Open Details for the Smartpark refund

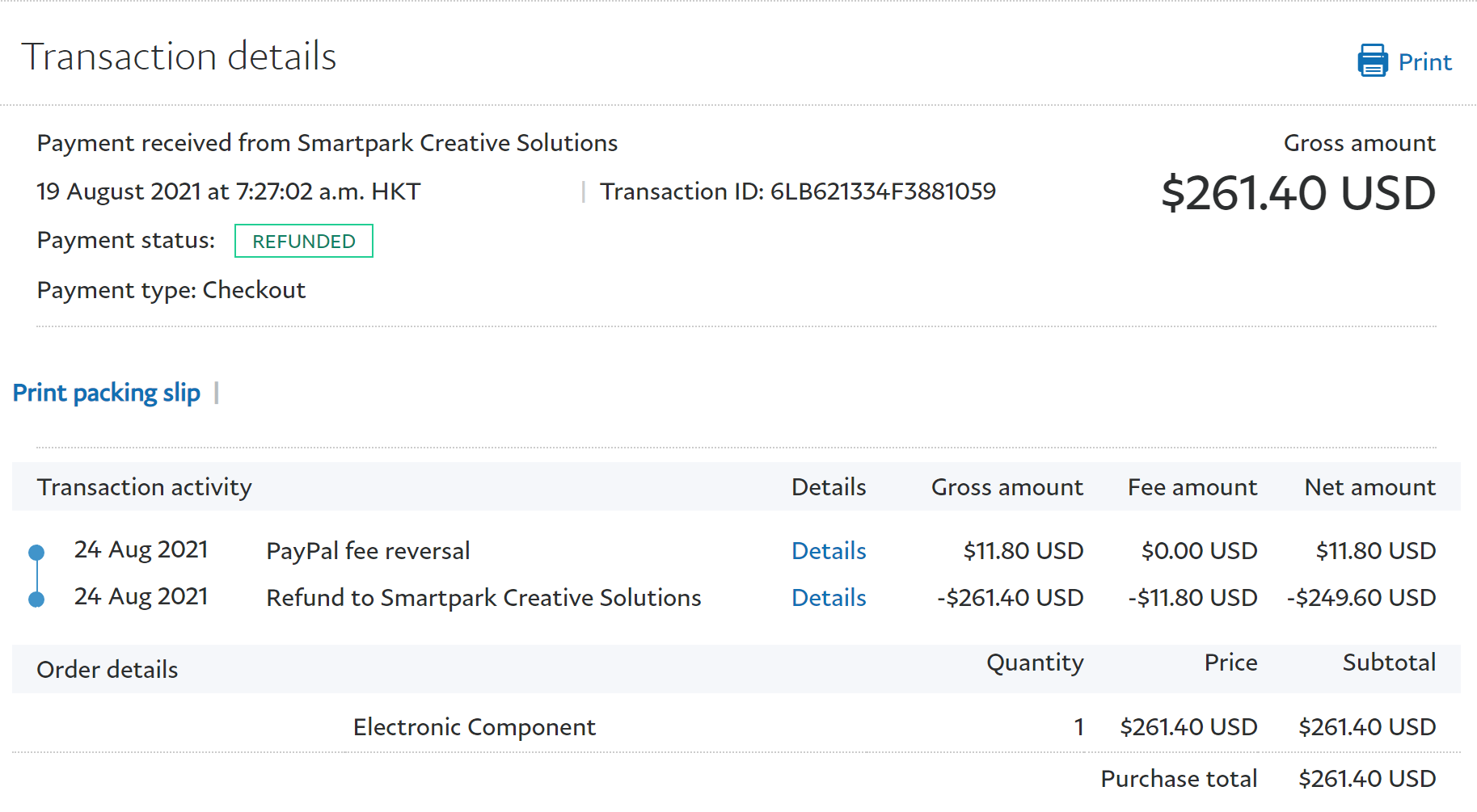[x=828, y=598]
